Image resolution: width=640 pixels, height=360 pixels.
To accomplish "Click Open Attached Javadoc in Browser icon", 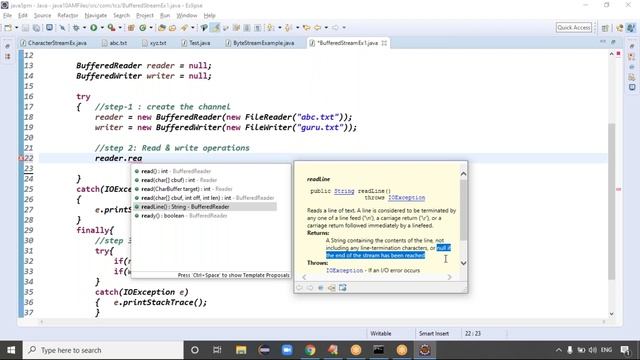I will coord(342,288).
